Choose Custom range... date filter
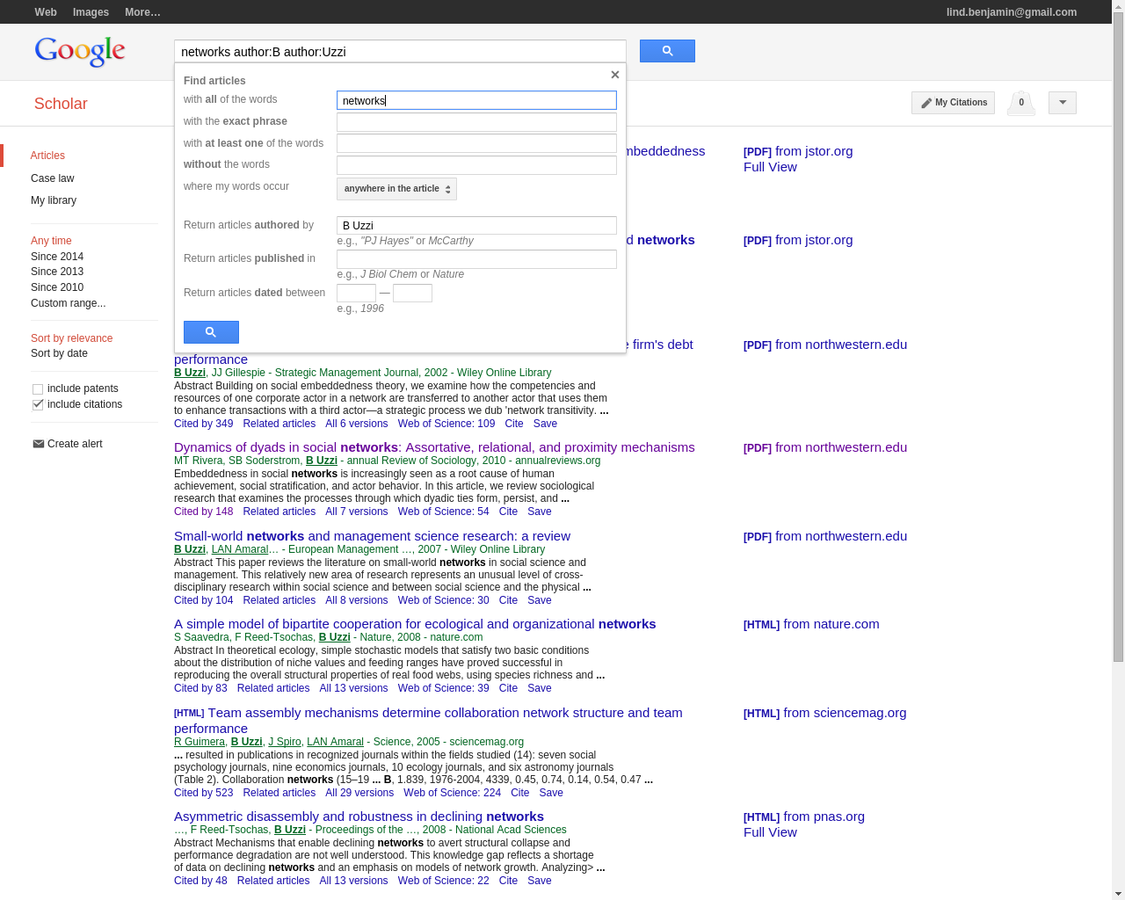The height and width of the screenshot is (900, 1125). coord(67,303)
